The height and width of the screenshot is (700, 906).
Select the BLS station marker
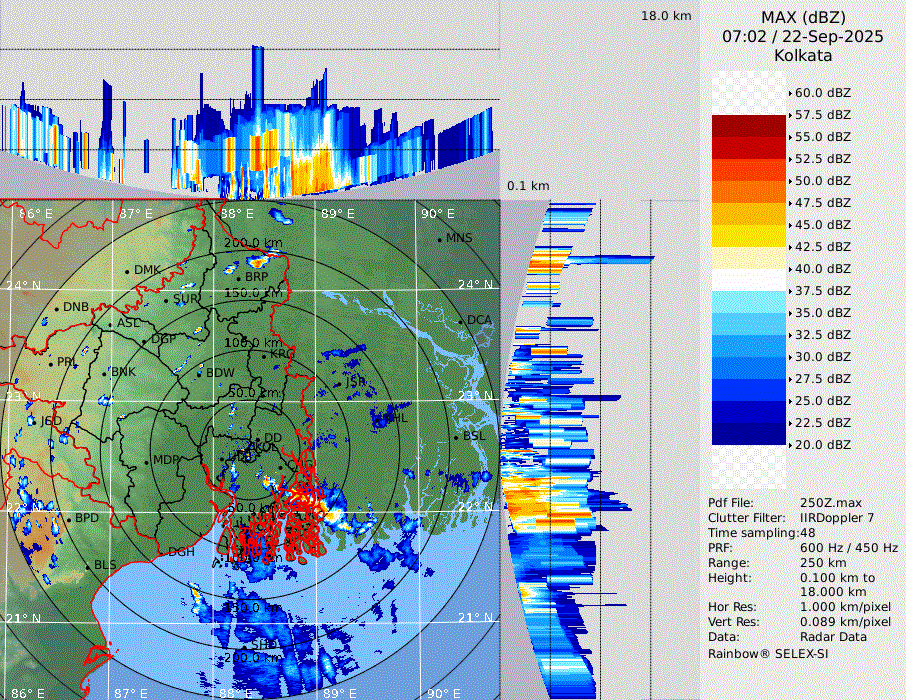point(87,566)
